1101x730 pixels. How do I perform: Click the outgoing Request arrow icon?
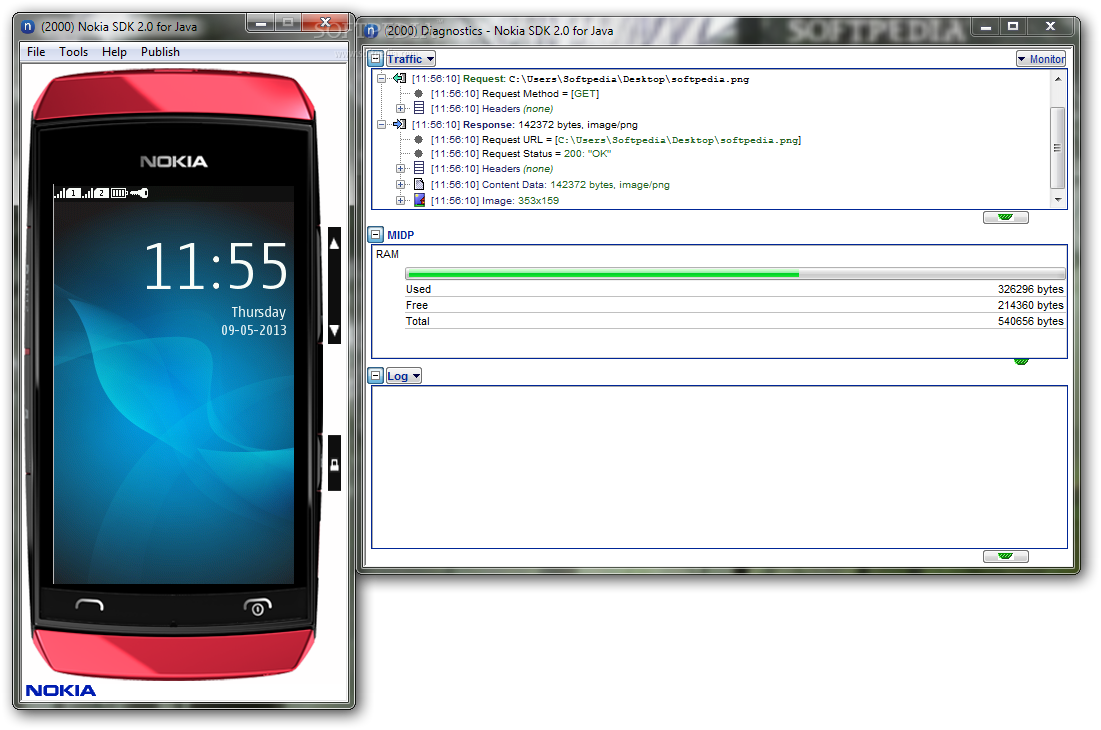coord(400,79)
